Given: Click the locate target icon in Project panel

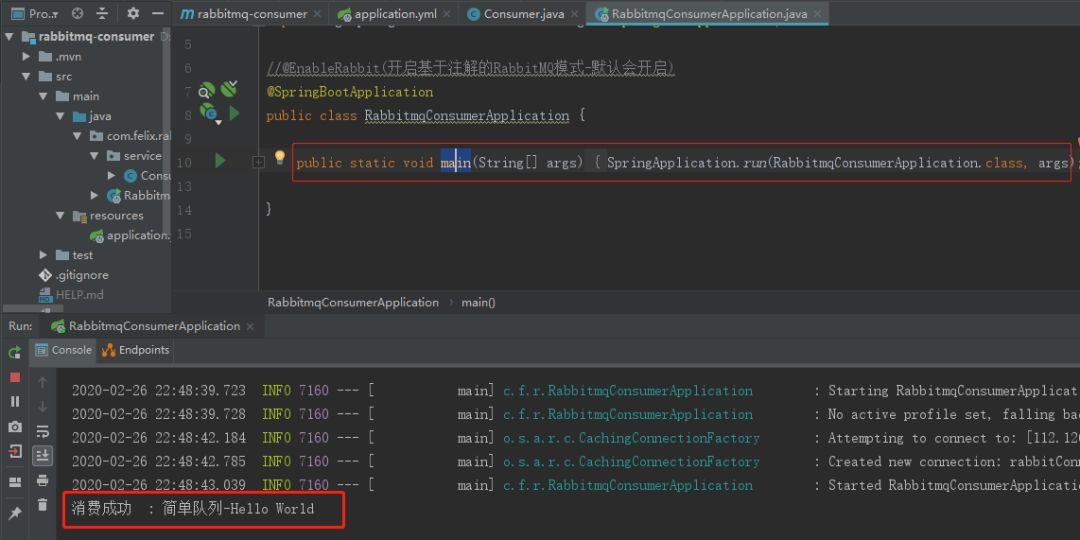Looking at the screenshot, I should (x=77, y=14).
